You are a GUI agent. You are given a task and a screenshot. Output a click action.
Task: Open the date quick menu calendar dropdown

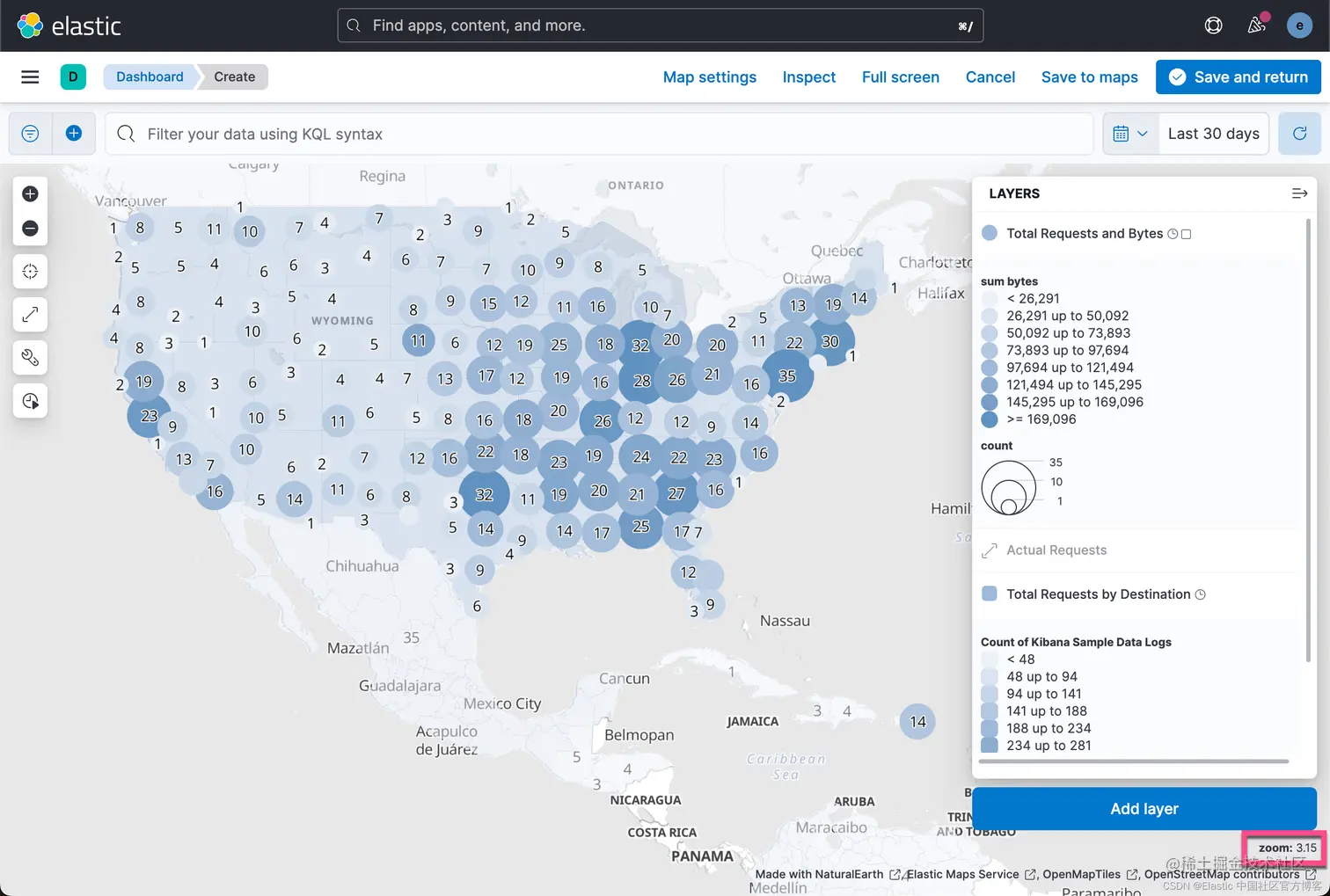tap(1130, 134)
